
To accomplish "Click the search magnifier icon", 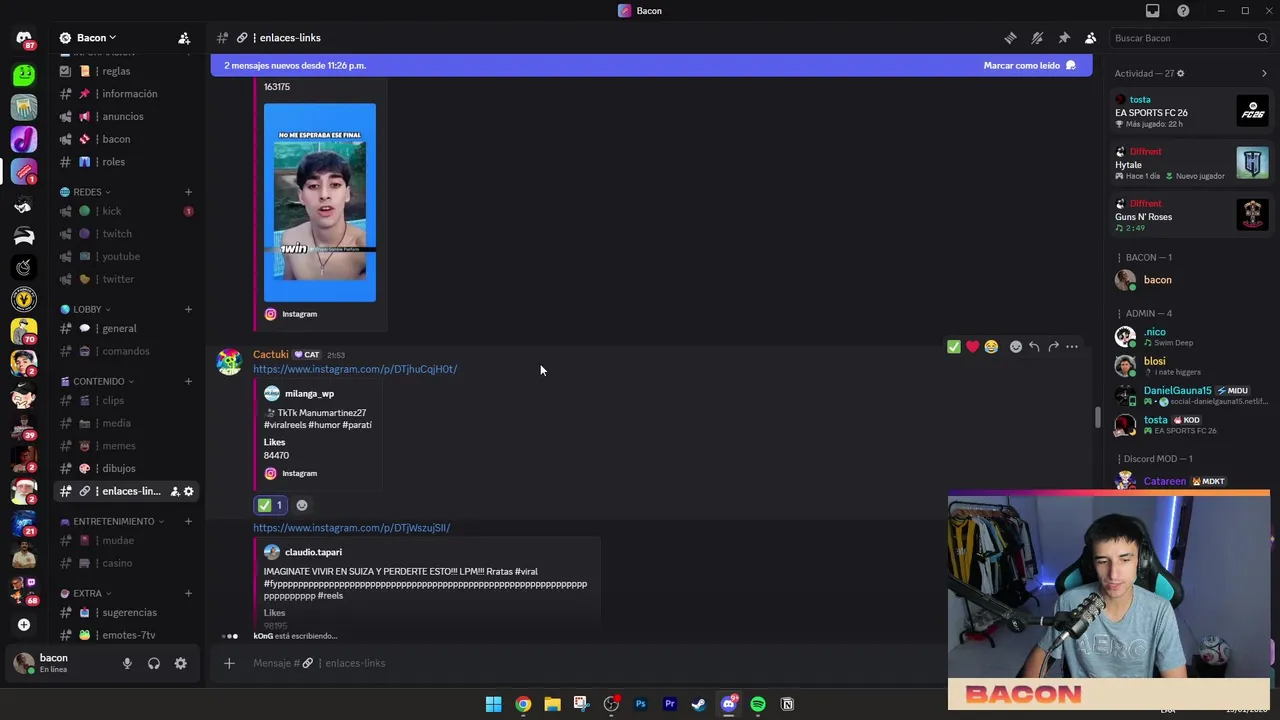I will [x=1263, y=38].
